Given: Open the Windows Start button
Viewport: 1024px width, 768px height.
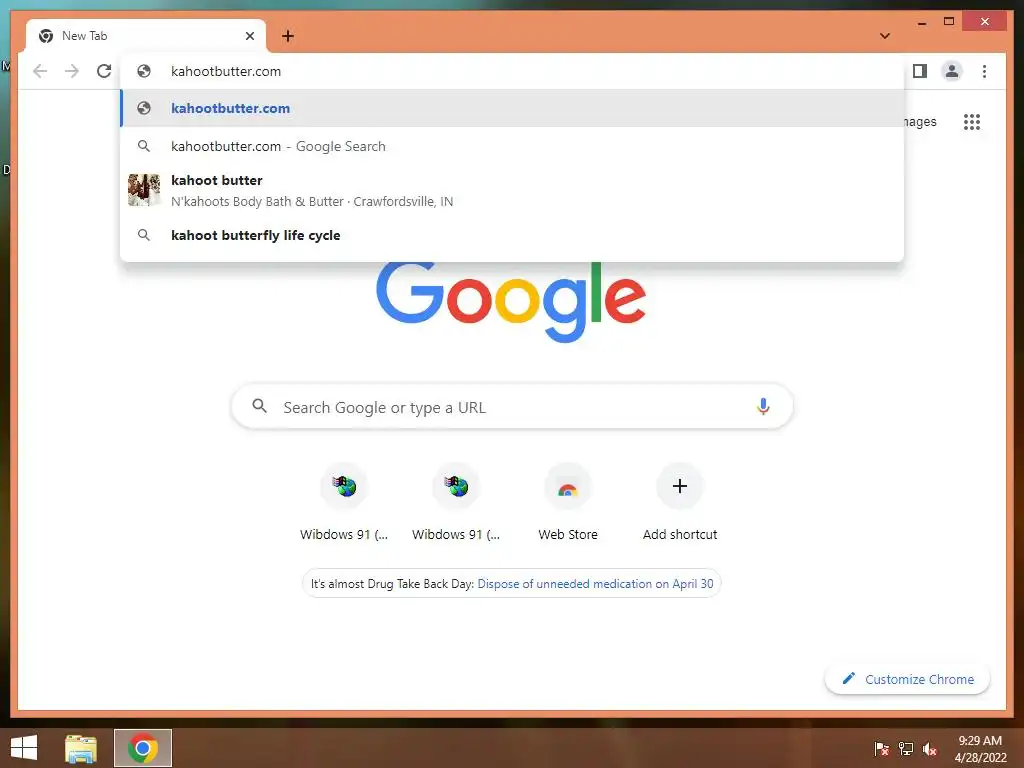Looking at the screenshot, I should (24, 748).
